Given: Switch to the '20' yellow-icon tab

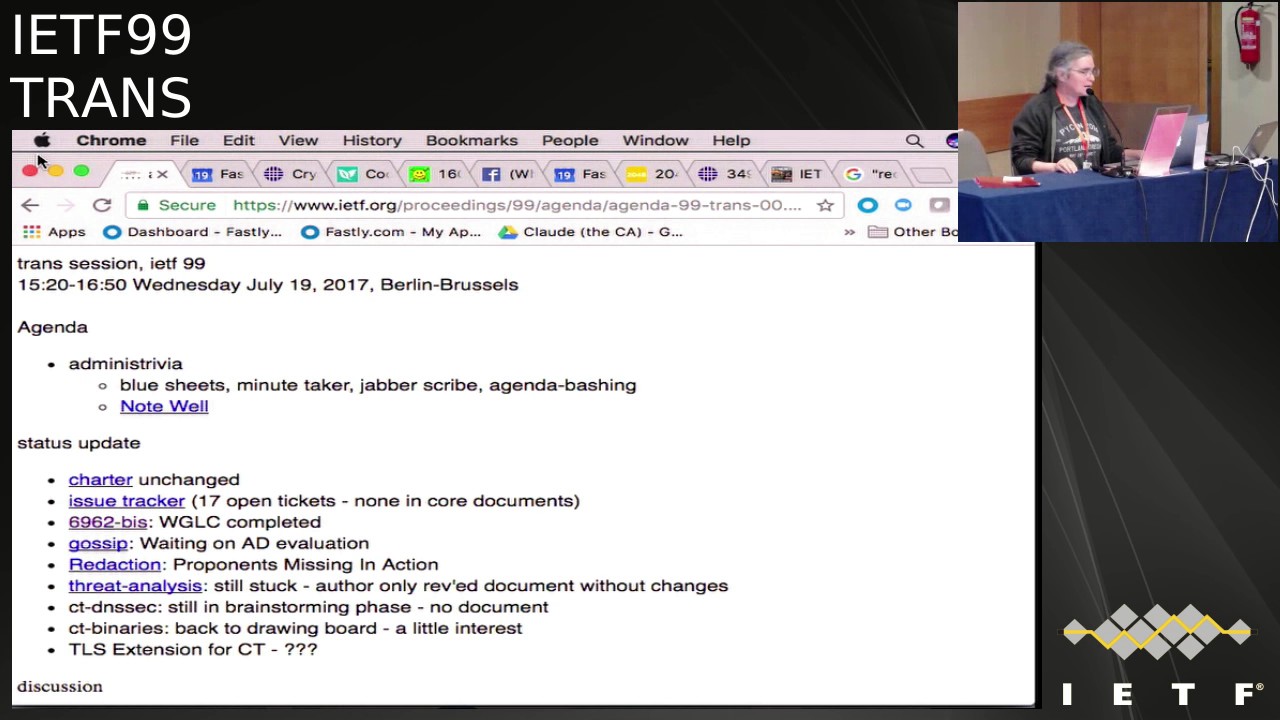Looking at the screenshot, I should [x=653, y=174].
